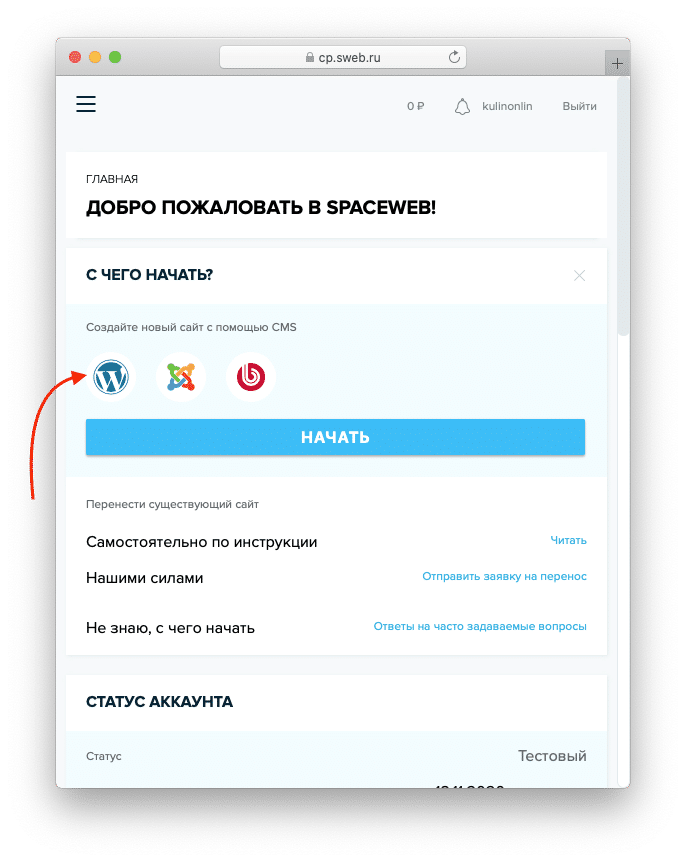686x862 pixels.
Task: Click the lock icon in address bar
Action: (x=310, y=57)
